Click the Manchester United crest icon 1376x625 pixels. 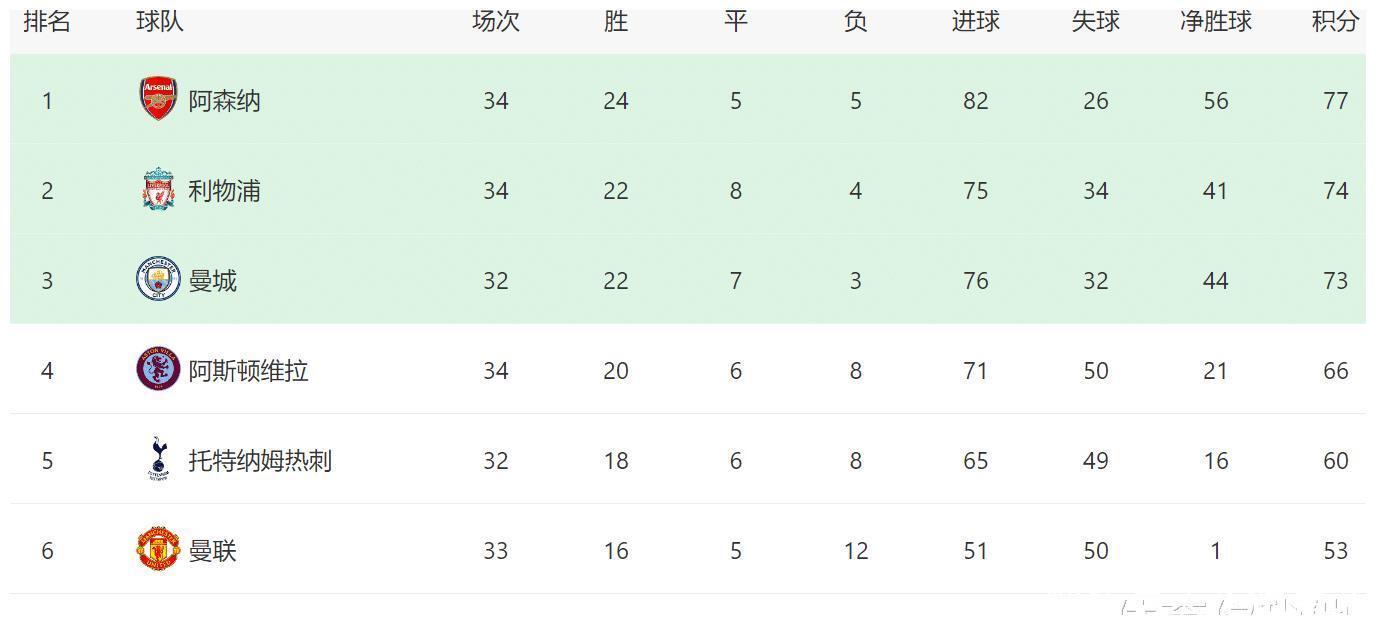[158, 550]
